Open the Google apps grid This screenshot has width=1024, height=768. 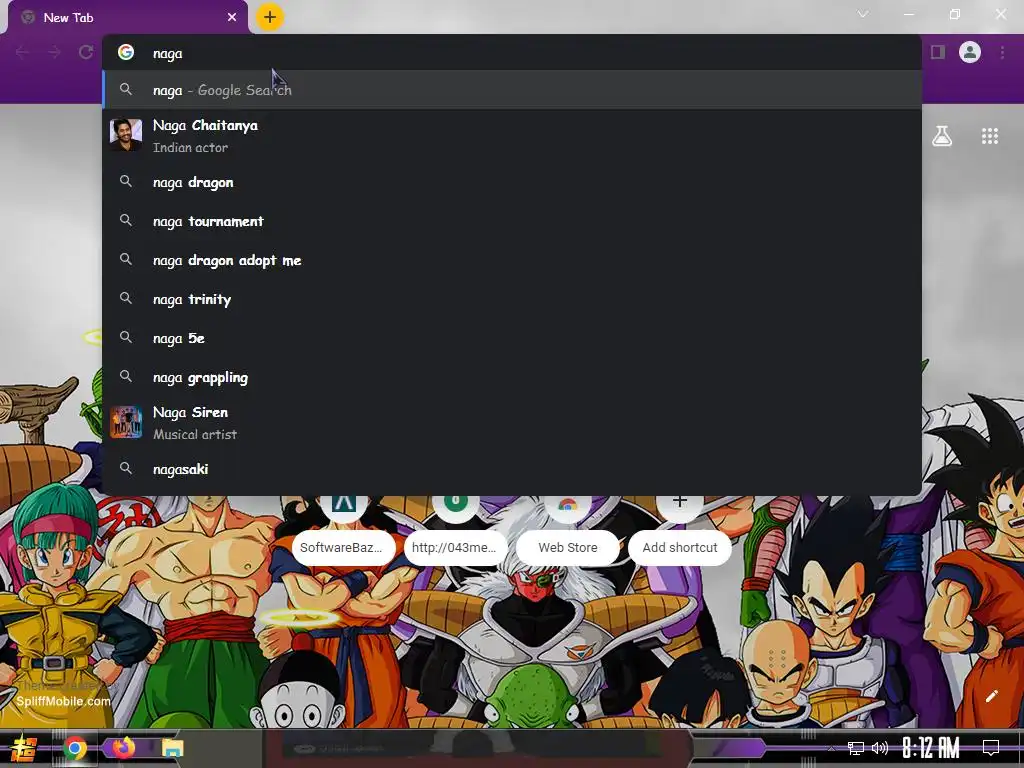990,136
